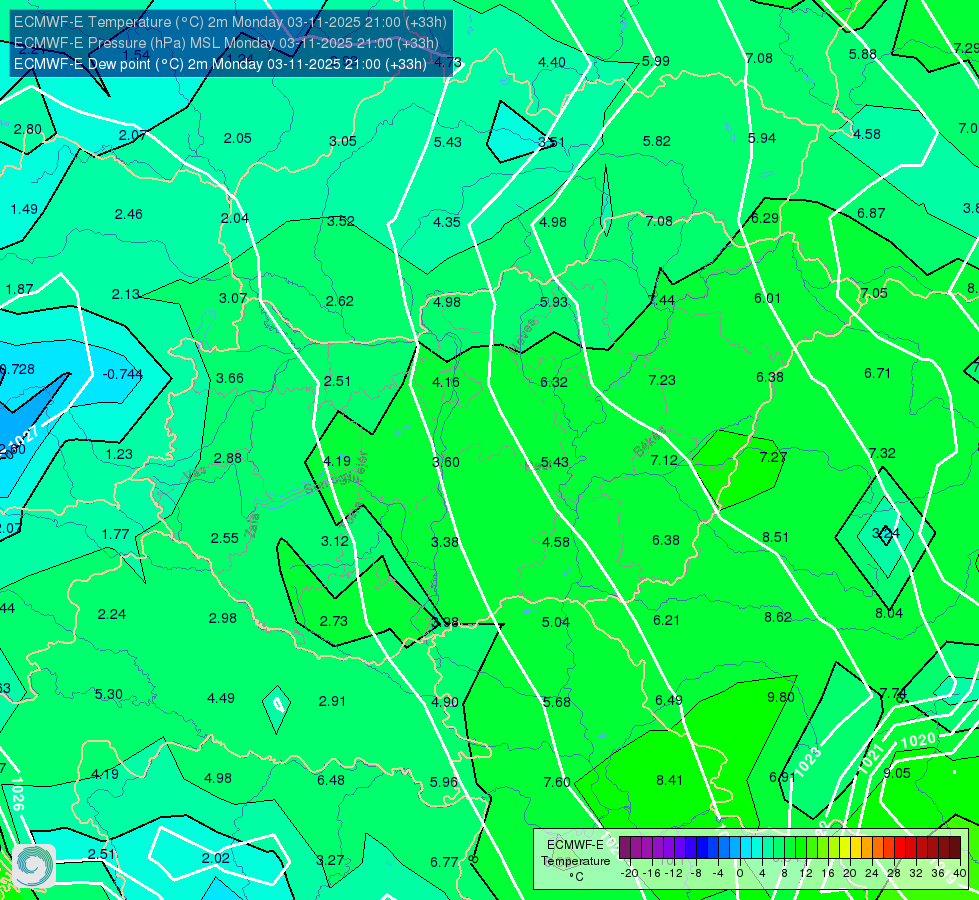Select the ECMWF-E Dew point 2m layer label
Viewport: 979px width, 900px height.
220,64
